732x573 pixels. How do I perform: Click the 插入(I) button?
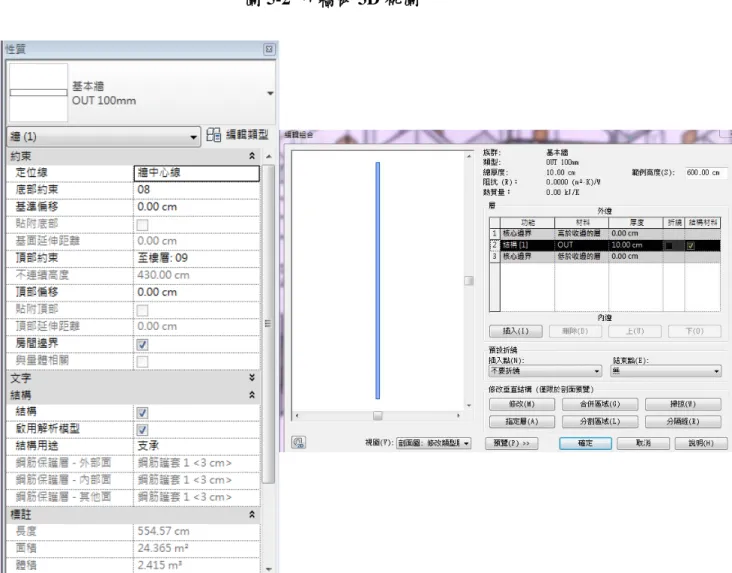pyautogui.click(x=516, y=331)
